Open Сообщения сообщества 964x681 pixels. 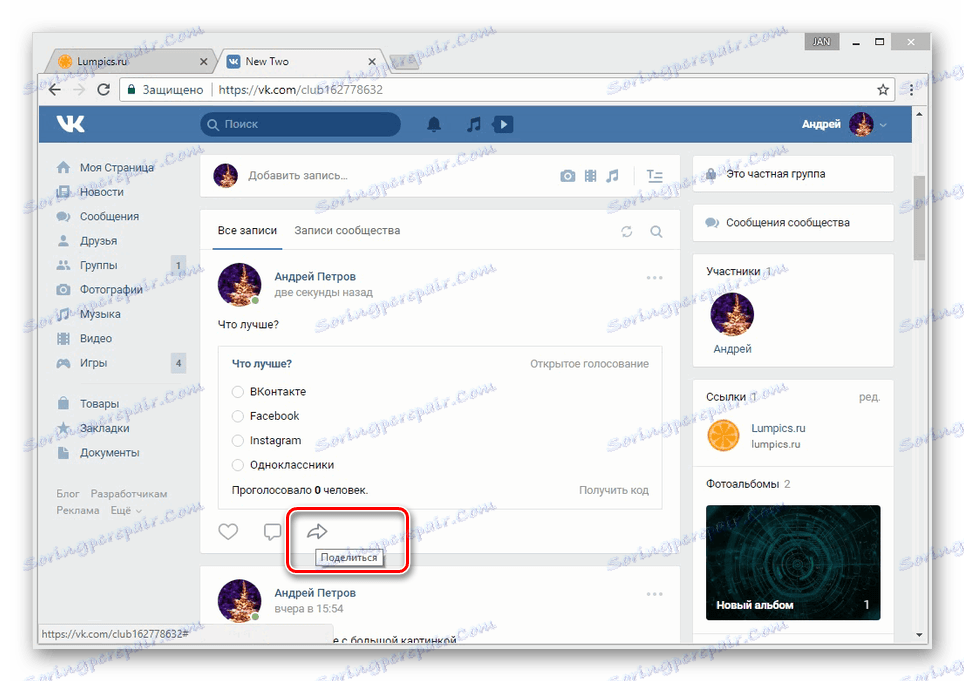[x=788, y=223]
